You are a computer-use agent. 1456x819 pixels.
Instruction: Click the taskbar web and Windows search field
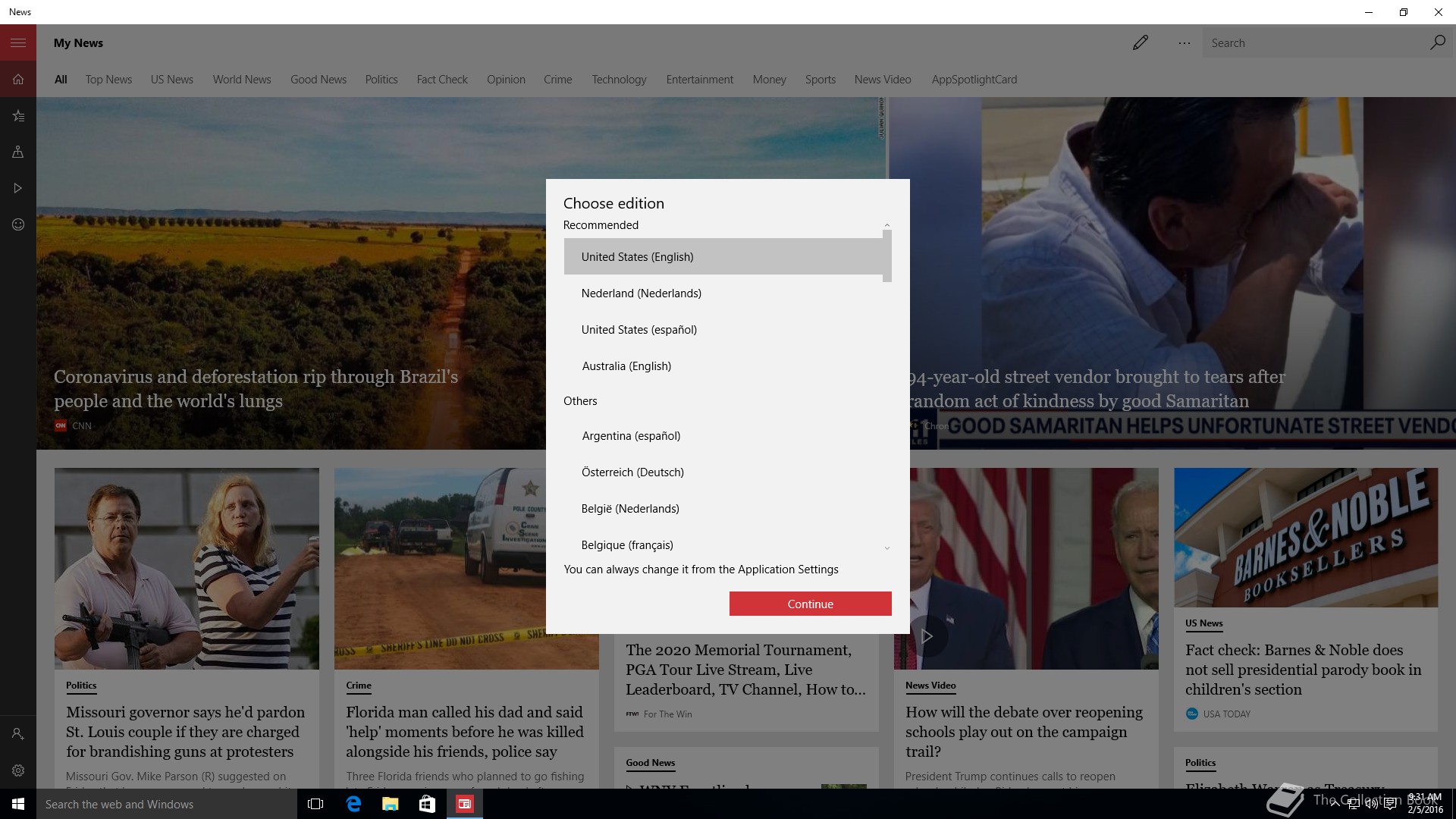[167, 804]
